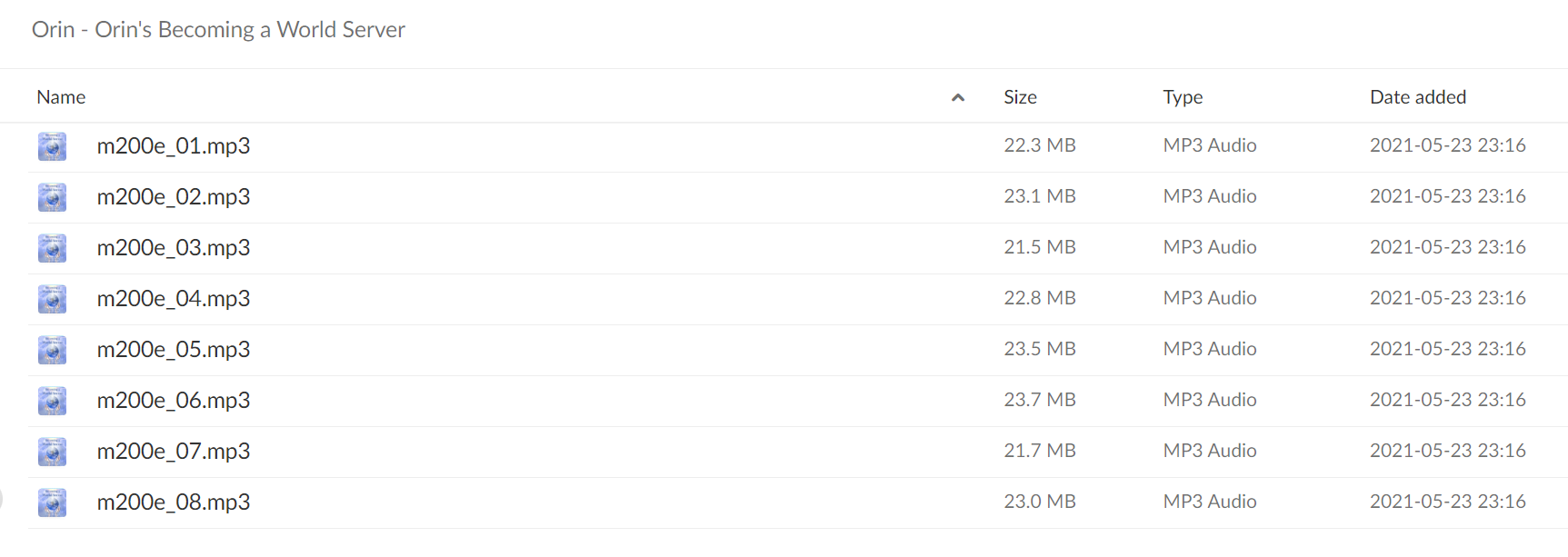The height and width of the screenshot is (557, 1568).
Task: Sort by the Type column header
Action: 1183,97
